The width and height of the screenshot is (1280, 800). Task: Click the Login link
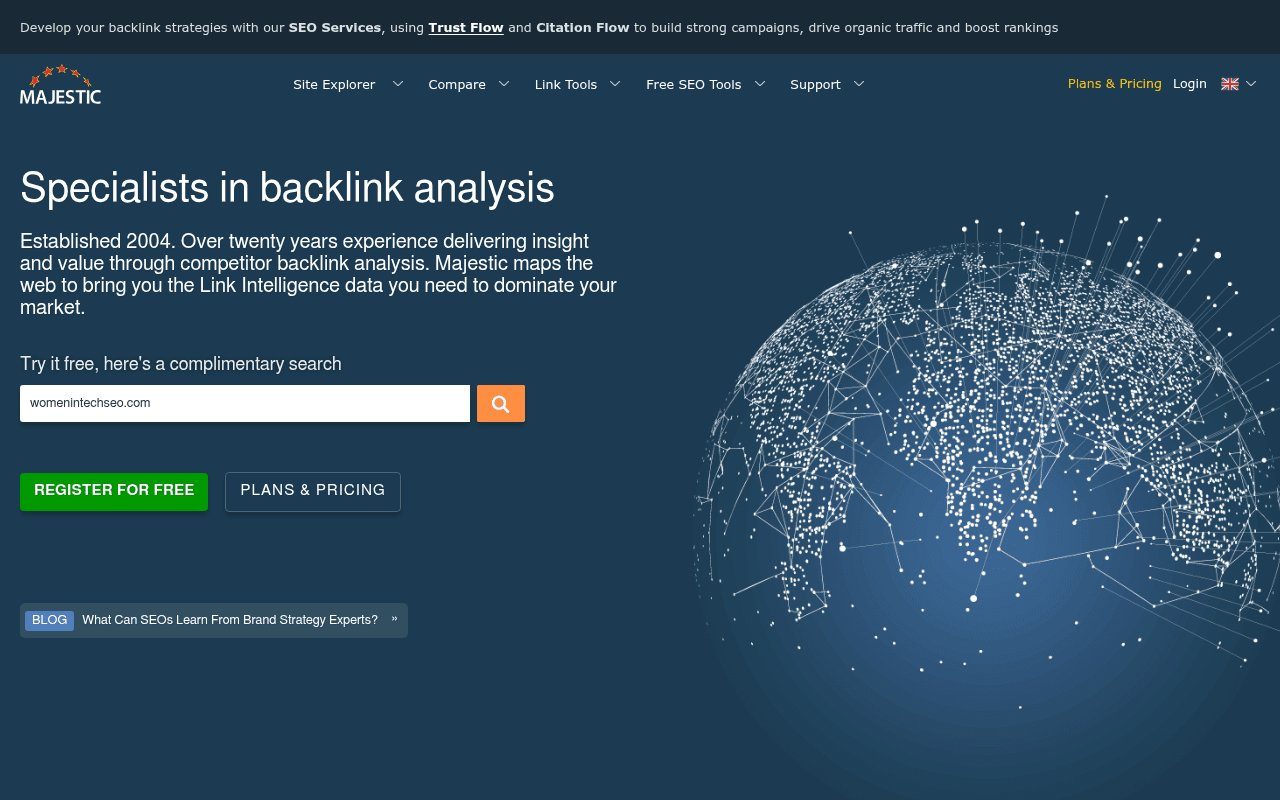[1190, 84]
